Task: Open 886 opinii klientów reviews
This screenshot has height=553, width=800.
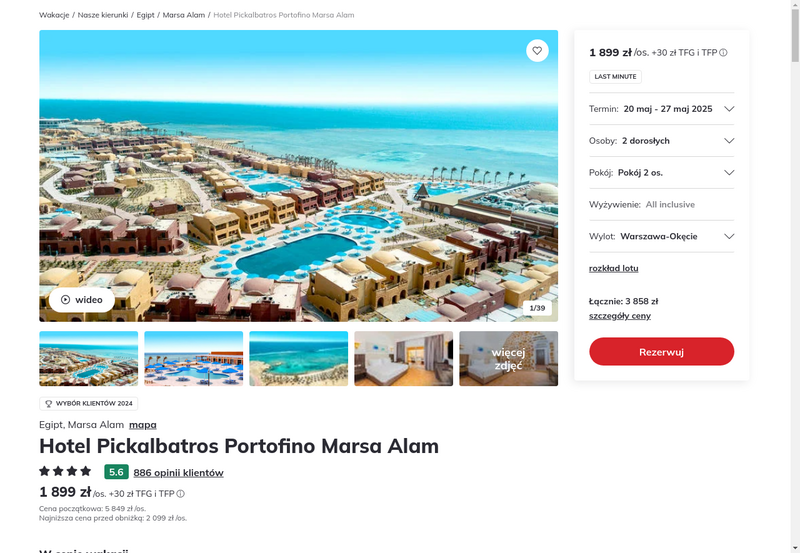Action: (178, 473)
